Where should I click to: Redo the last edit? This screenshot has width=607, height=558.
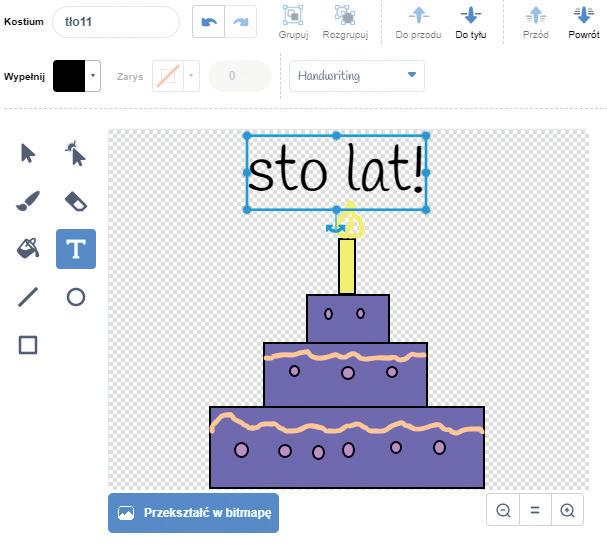pos(240,22)
